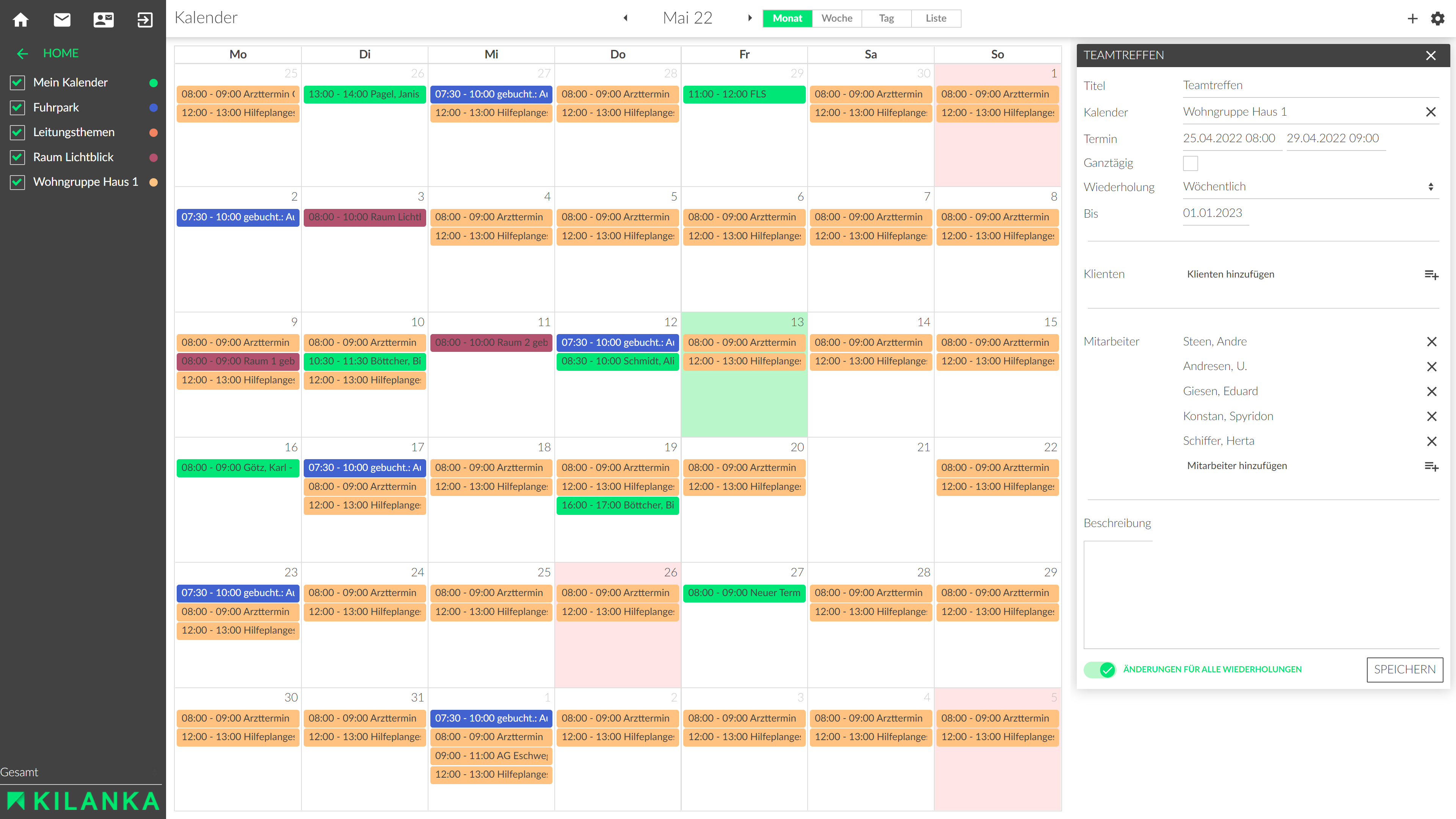Click the home icon in sidebar
This screenshot has height=819, width=1456.
(20, 20)
